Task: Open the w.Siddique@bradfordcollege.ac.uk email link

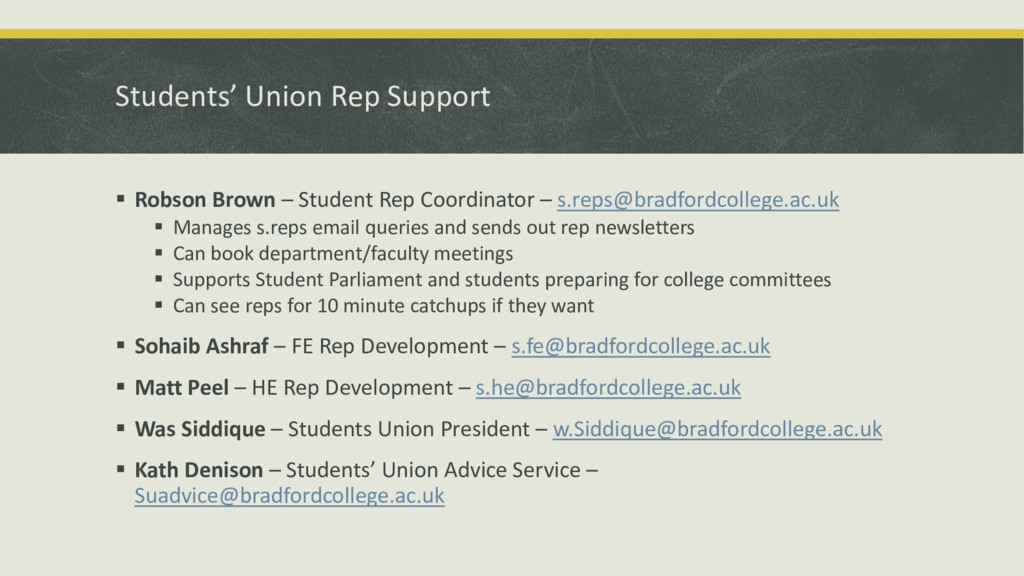Action: (x=717, y=429)
